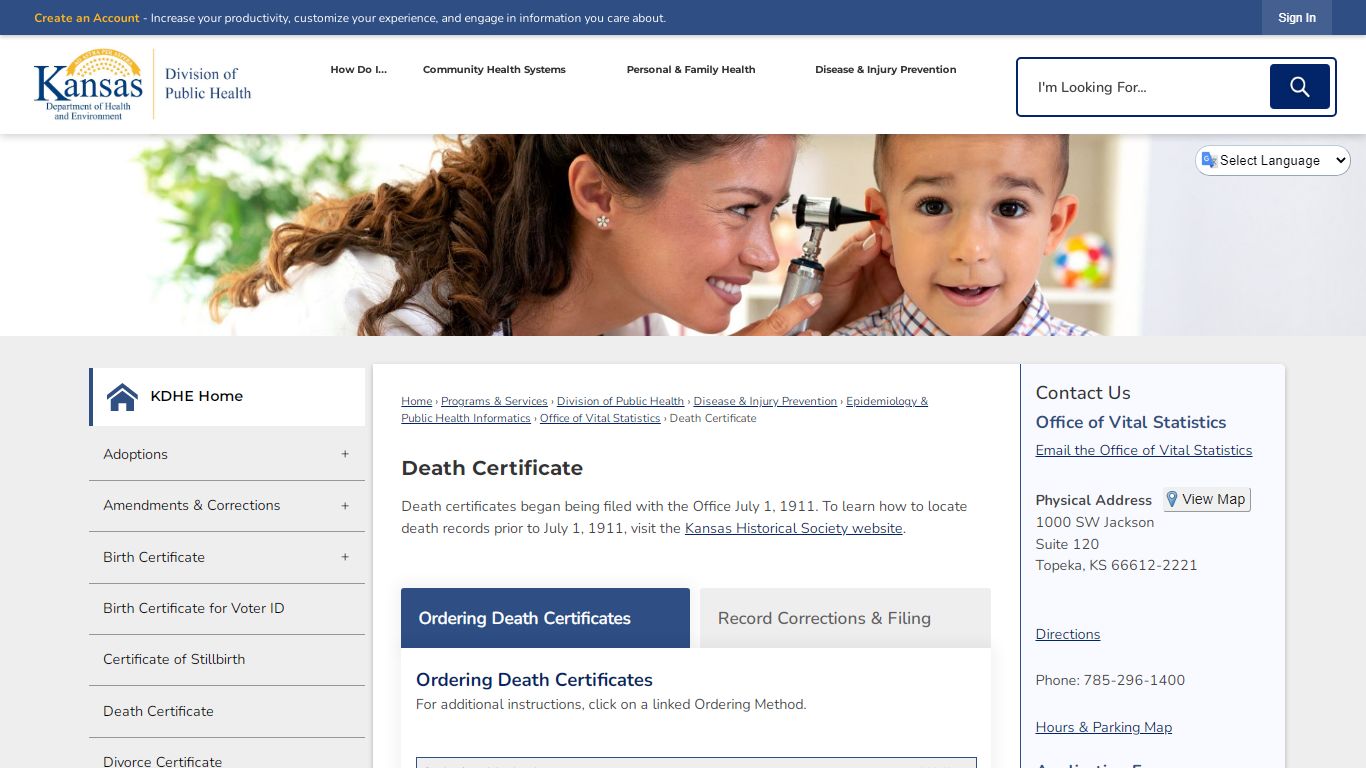Click the KDHE Home house icon
Image resolution: width=1366 pixels, height=768 pixels.
click(122, 397)
